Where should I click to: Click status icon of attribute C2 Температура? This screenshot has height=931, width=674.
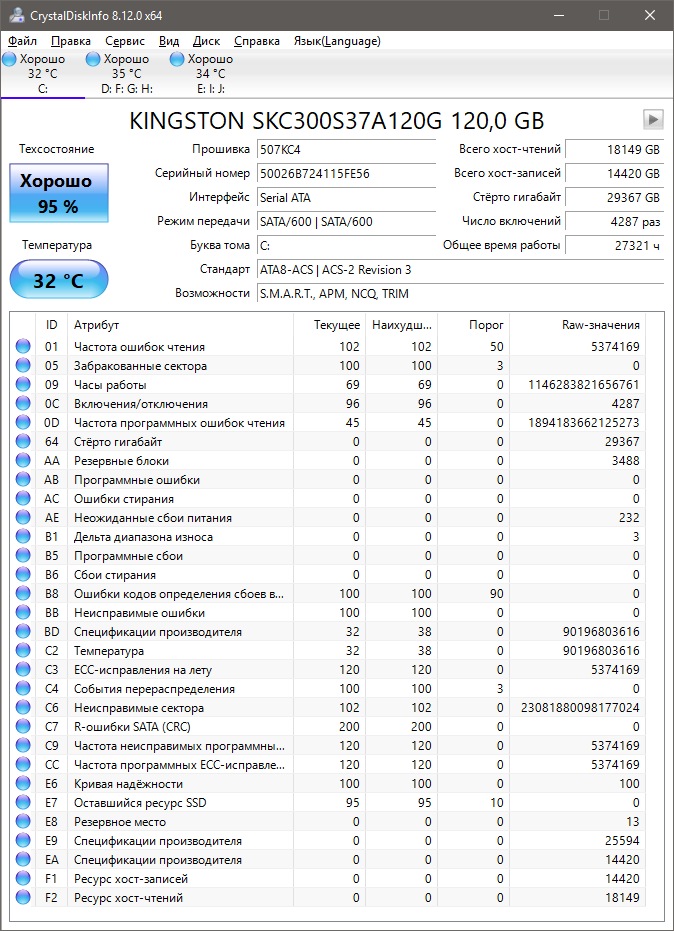23,651
